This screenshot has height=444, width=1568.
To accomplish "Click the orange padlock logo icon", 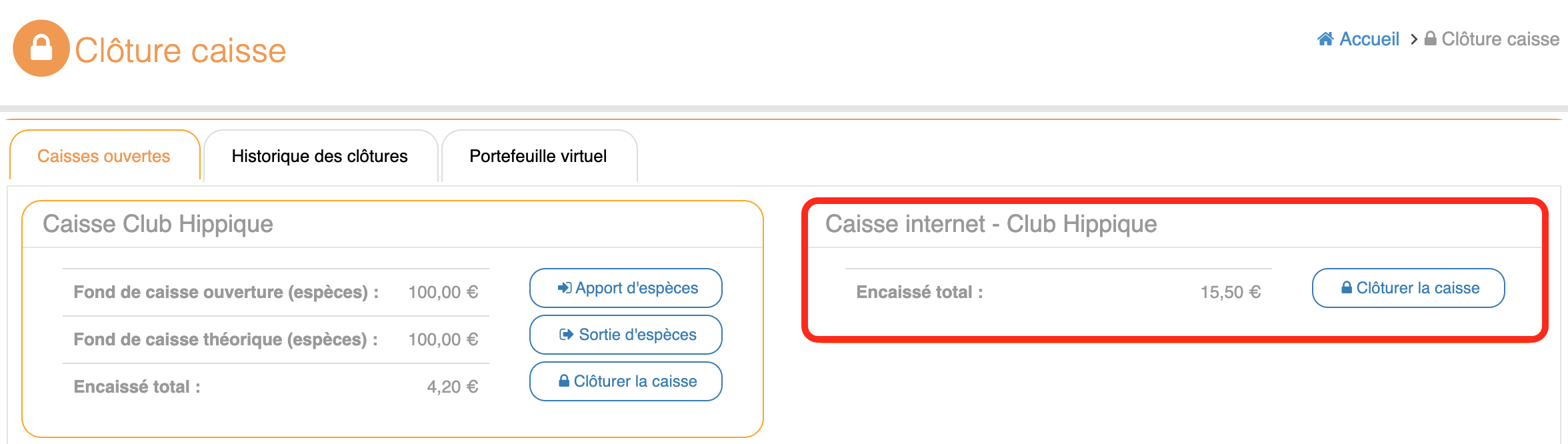I will tap(41, 49).
